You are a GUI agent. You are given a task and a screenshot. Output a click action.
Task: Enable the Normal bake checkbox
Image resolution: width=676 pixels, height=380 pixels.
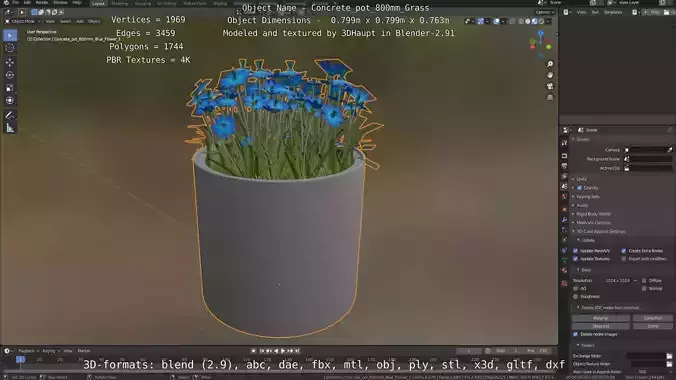644,289
